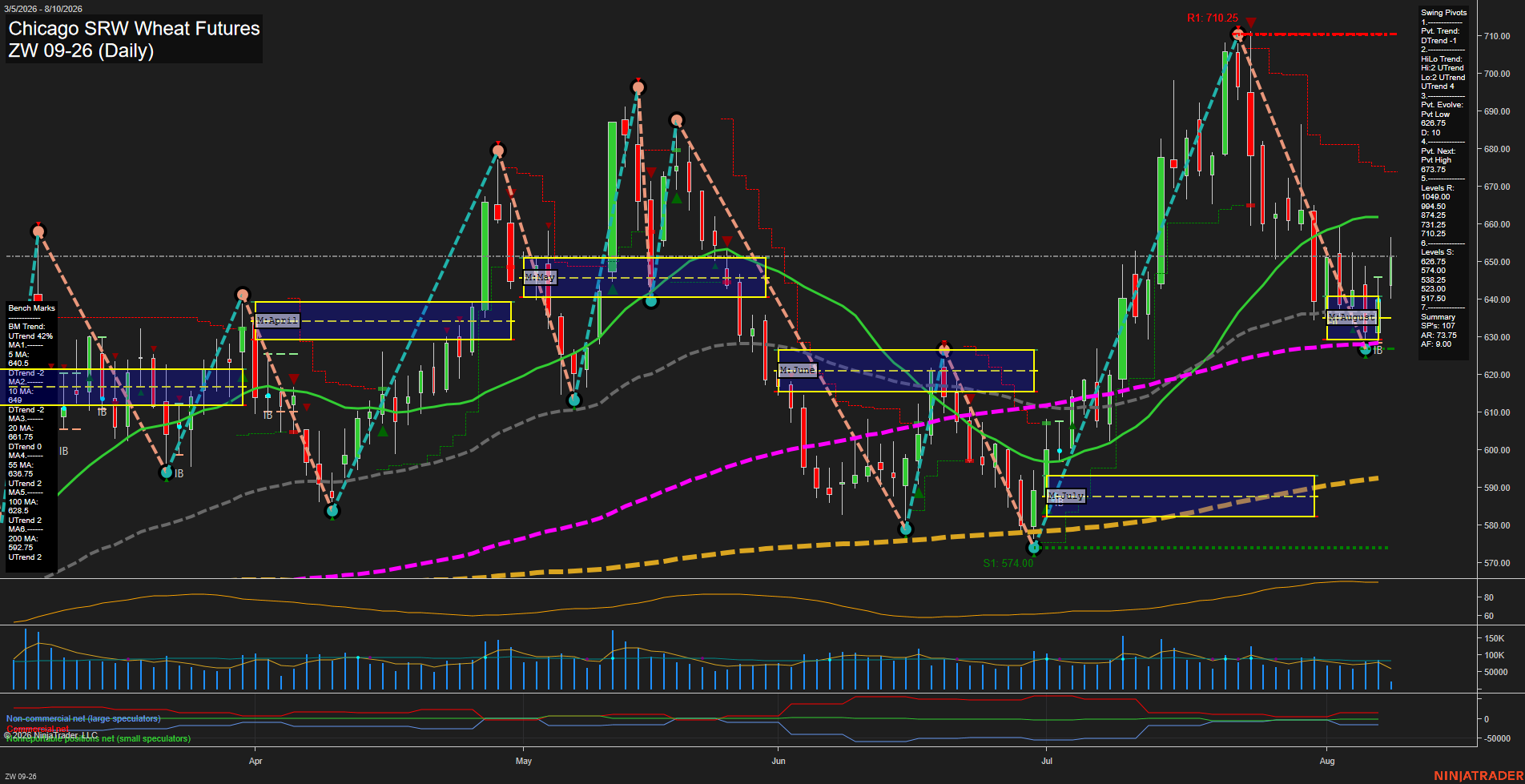Click the 200 MA value 592.75

pos(21,548)
